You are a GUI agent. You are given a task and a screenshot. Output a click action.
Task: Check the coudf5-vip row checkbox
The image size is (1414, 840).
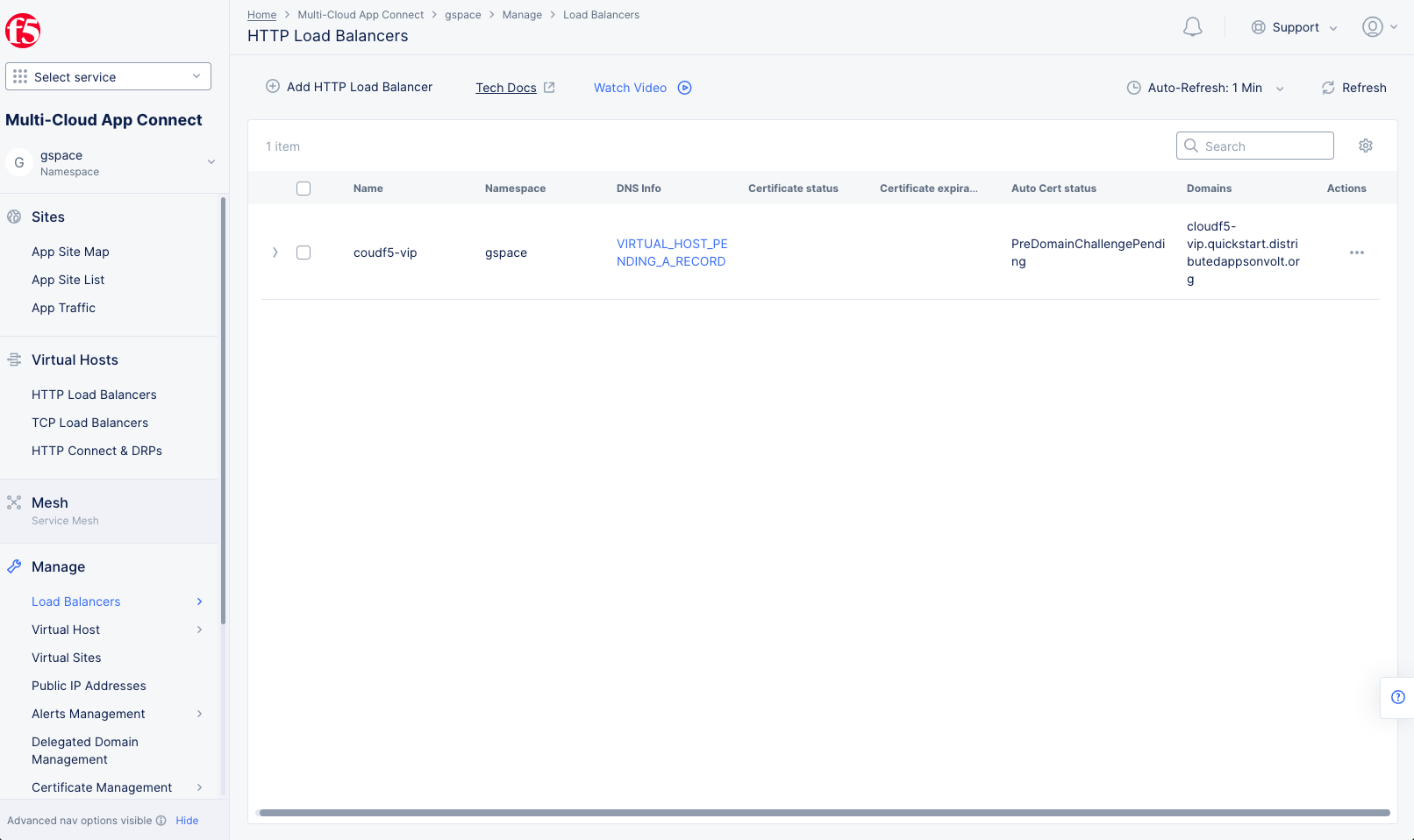click(x=303, y=252)
